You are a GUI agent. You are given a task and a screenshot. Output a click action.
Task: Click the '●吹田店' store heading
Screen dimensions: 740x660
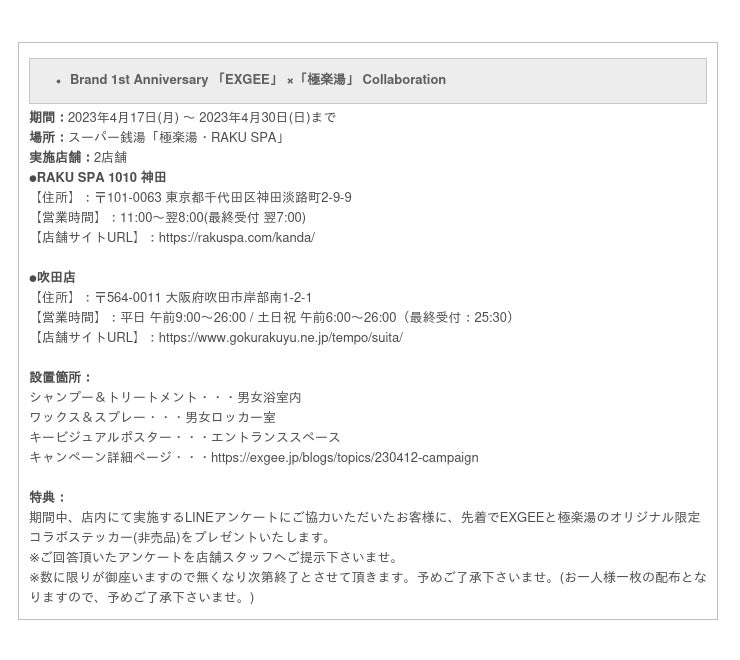[x=52, y=278]
